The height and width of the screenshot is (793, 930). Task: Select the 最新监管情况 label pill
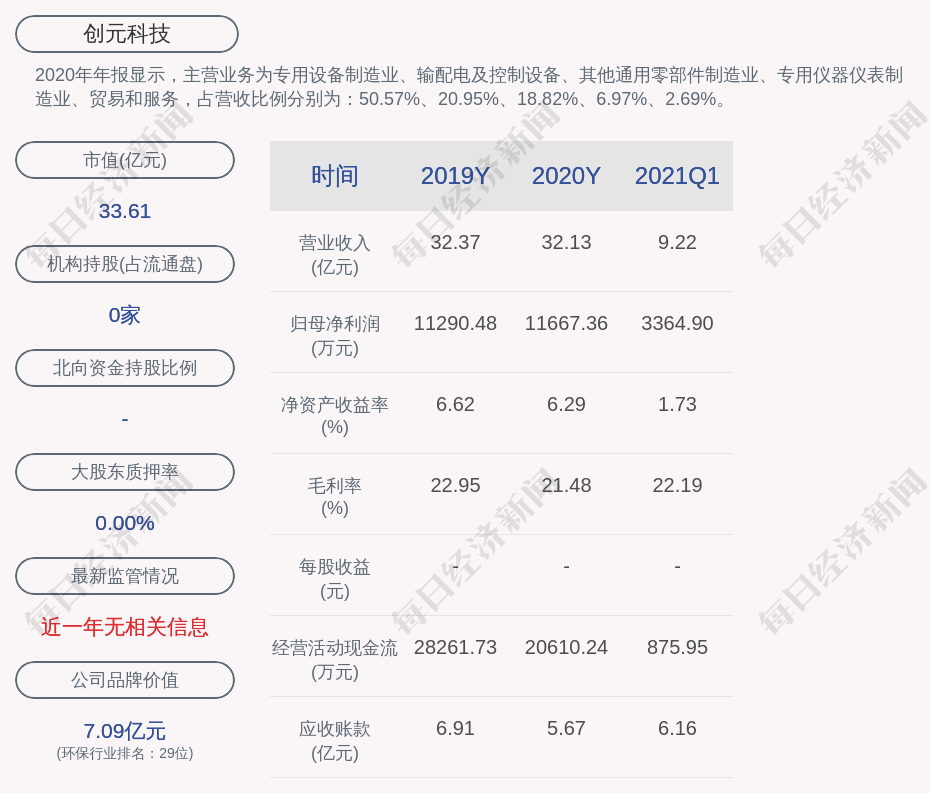[x=125, y=576]
